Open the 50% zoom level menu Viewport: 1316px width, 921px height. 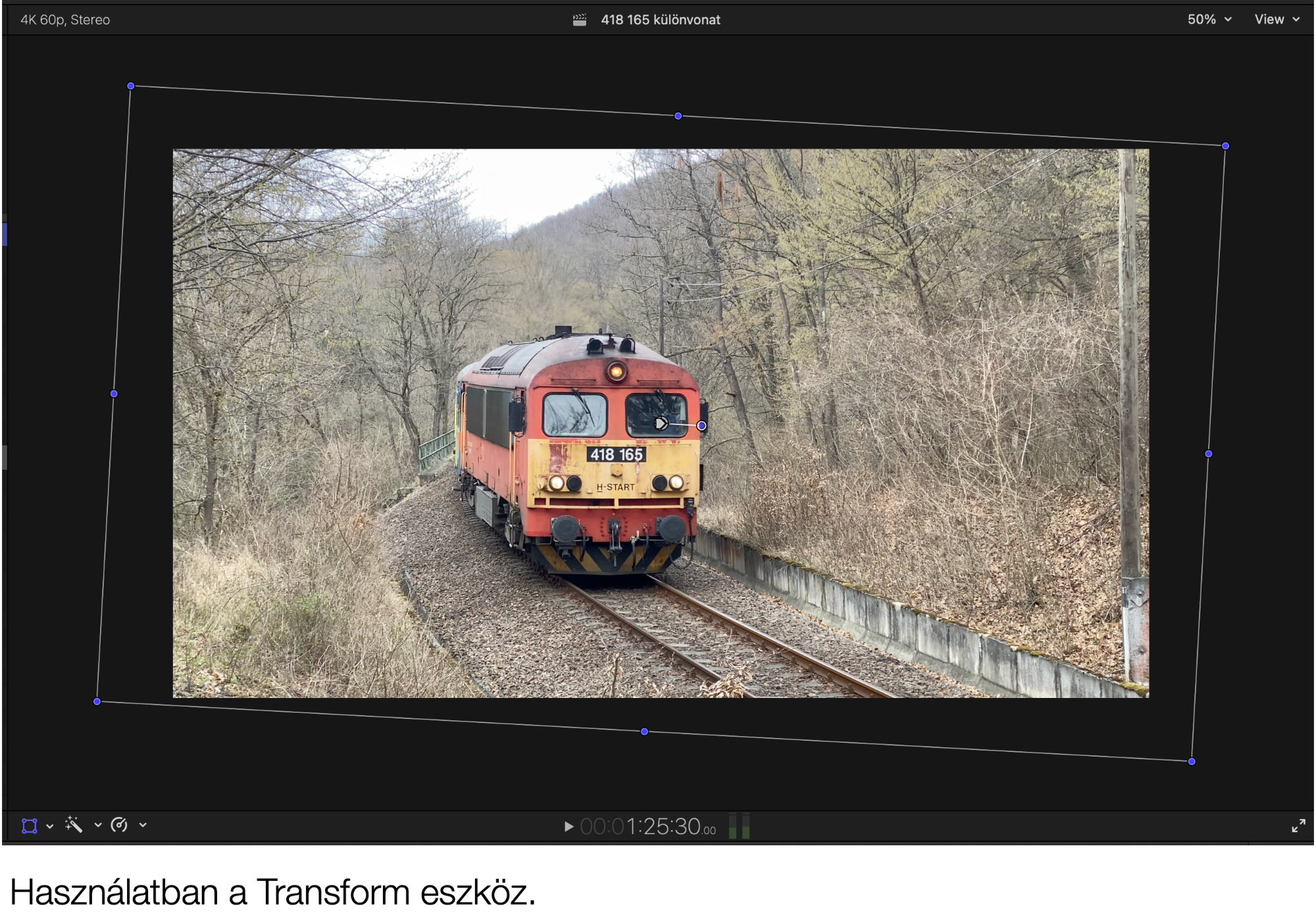(x=1209, y=20)
